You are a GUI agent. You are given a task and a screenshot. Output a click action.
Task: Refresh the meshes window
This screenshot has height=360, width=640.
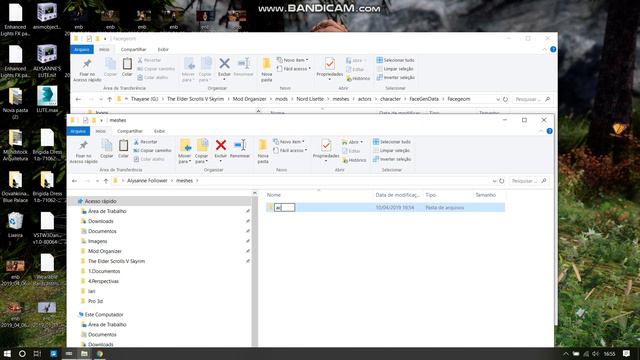(502, 181)
